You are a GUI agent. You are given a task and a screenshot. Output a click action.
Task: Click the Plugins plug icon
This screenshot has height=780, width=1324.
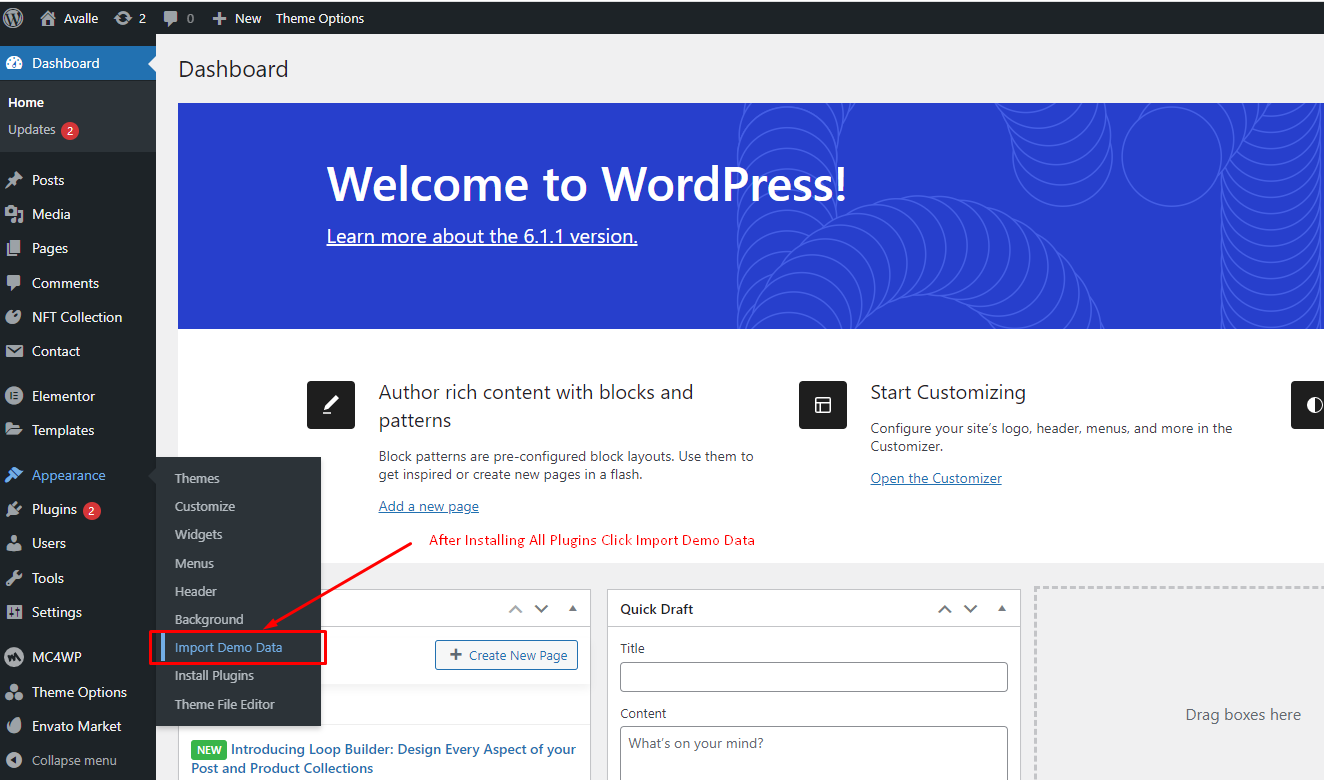[14, 509]
